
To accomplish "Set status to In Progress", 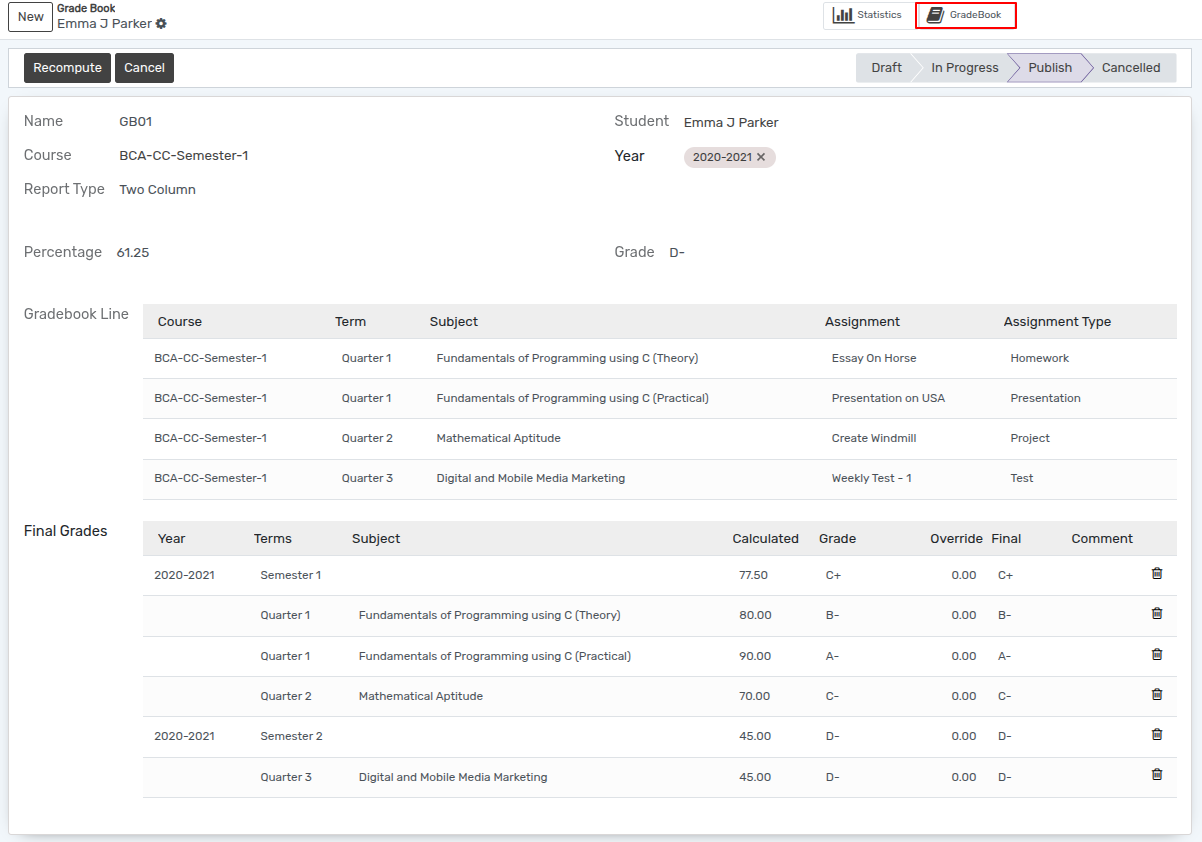I will pos(964,68).
